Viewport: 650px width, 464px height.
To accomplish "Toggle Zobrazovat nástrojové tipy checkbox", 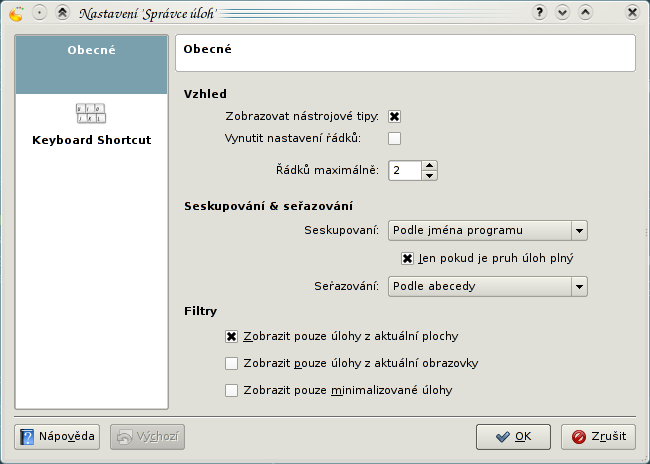I will (394, 117).
